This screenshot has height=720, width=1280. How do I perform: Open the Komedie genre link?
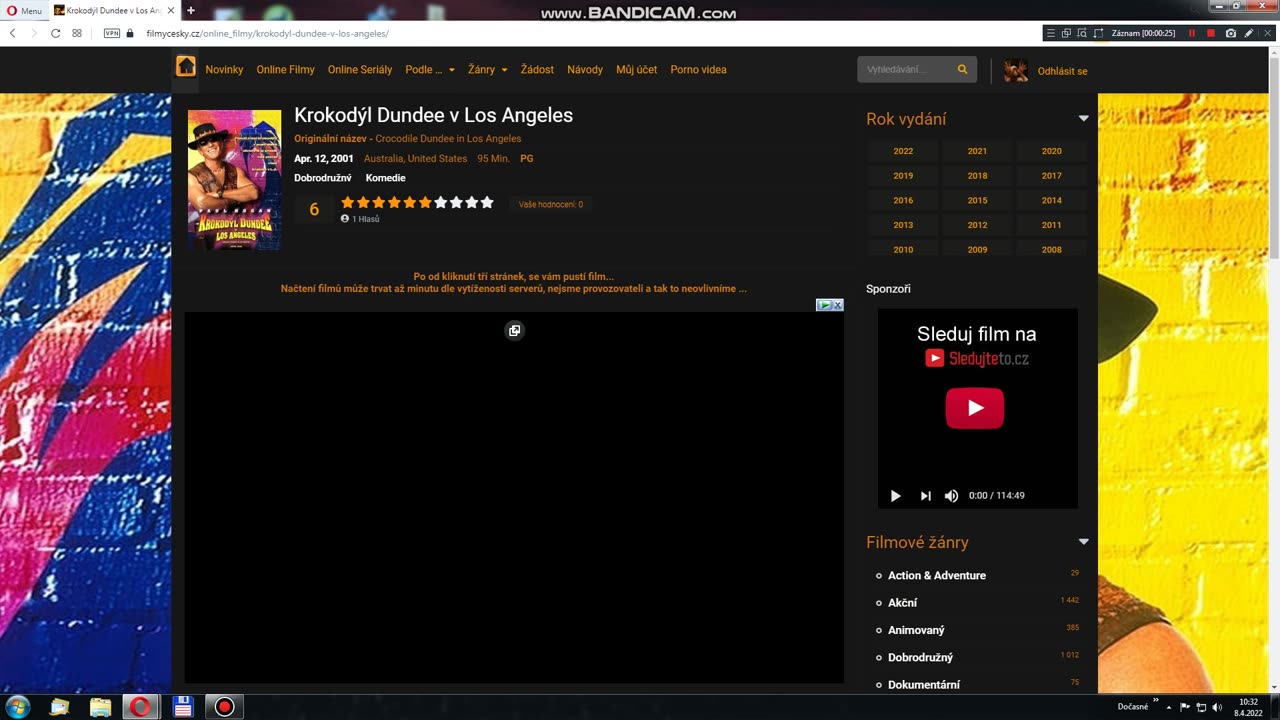(385, 178)
